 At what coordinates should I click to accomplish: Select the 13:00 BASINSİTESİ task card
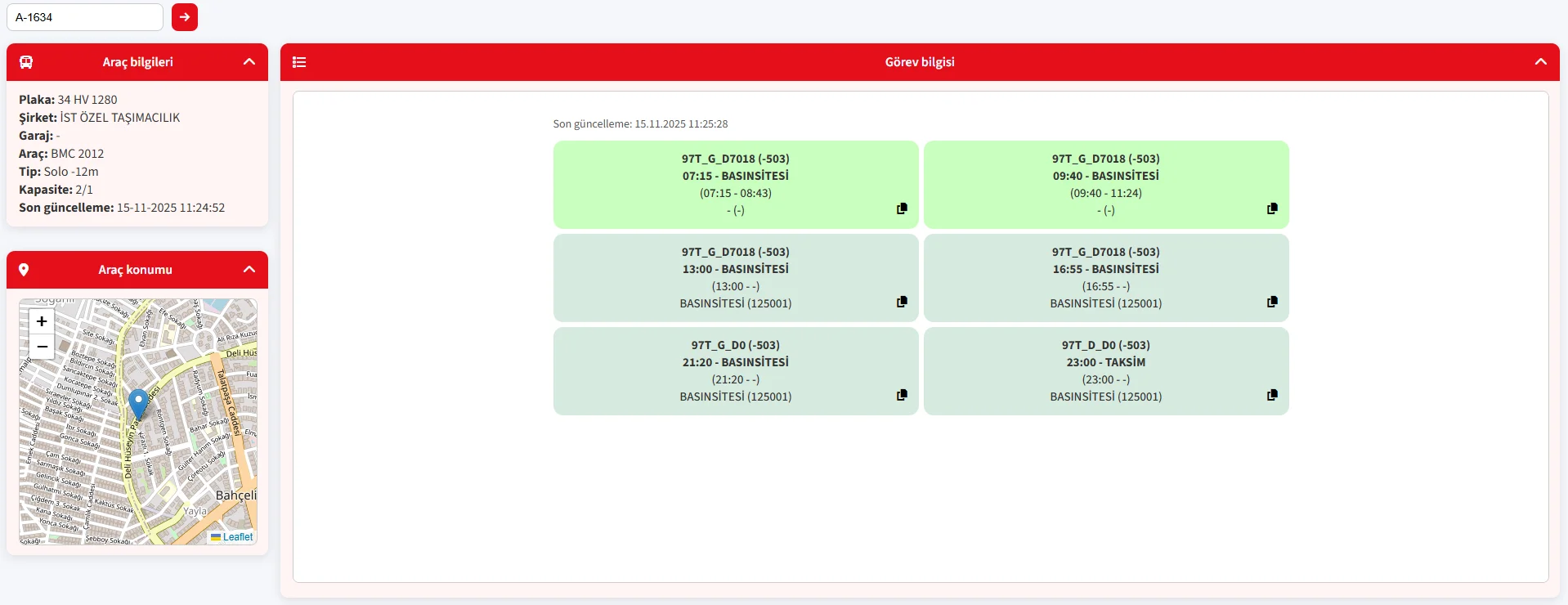pos(735,277)
